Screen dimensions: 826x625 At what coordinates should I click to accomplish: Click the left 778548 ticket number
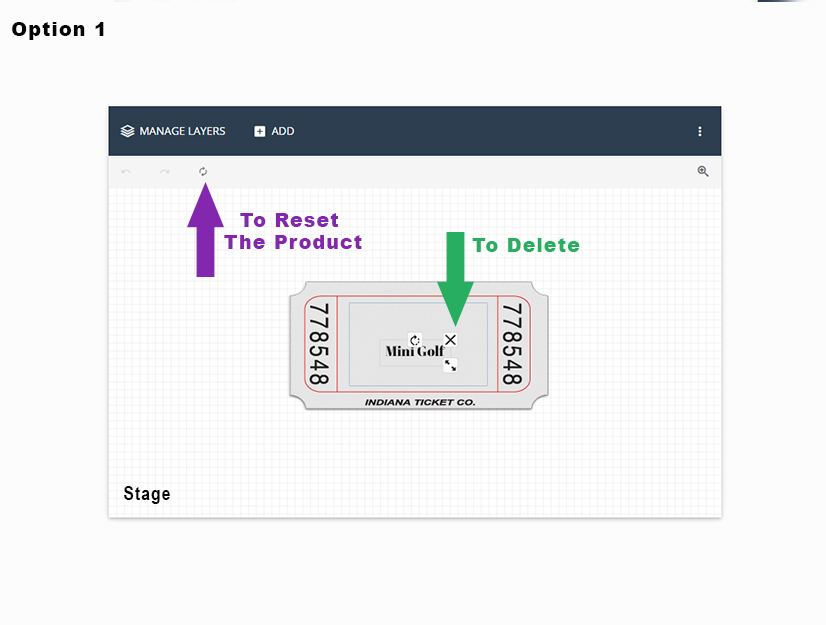pos(320,345)
